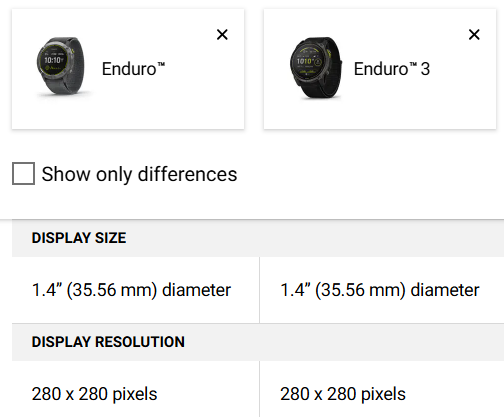Open the Enduro product name link
Screen dimensions: 504x417
coord(133,69)
